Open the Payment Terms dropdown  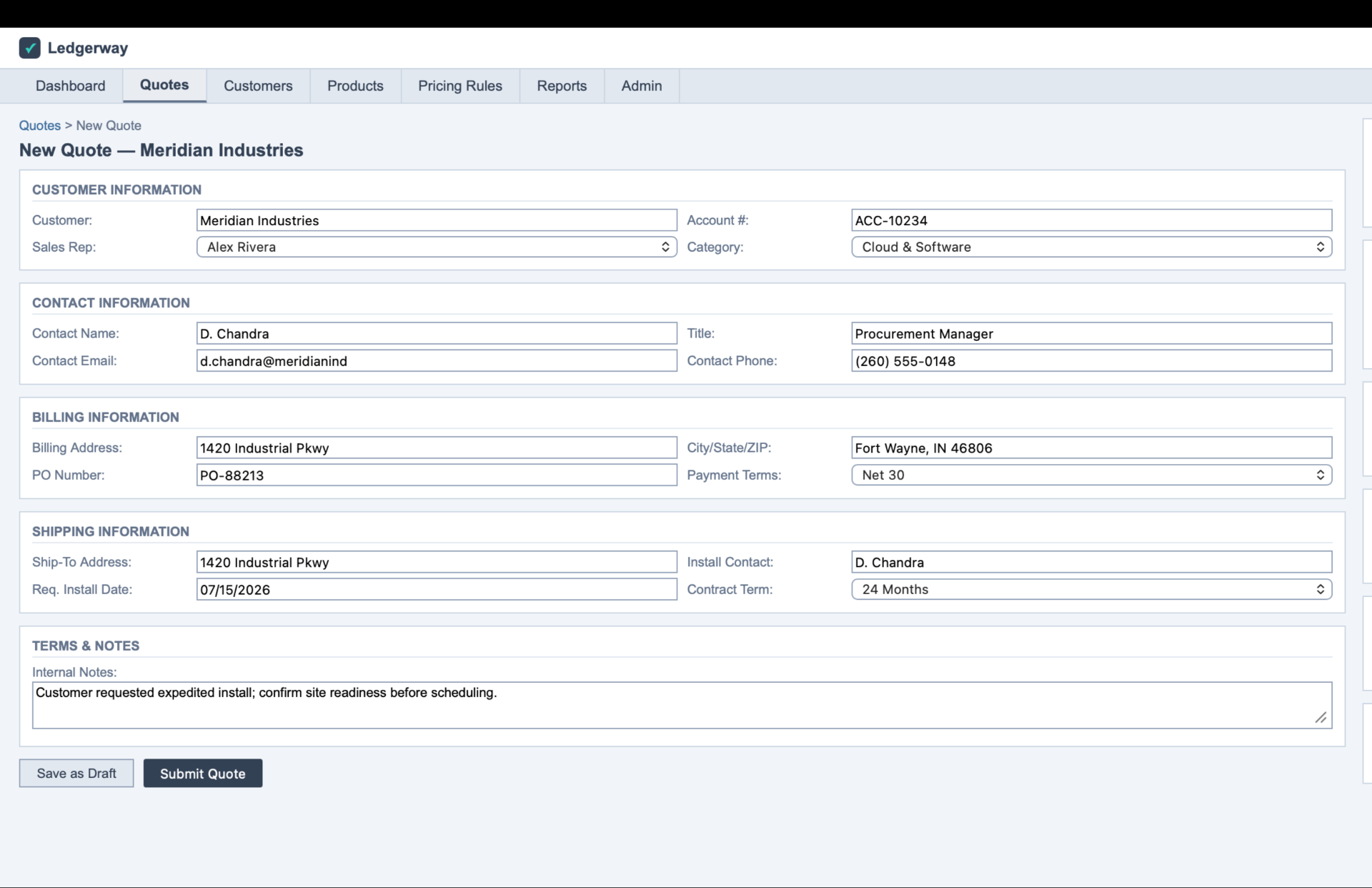click(x=1092, y=475)
